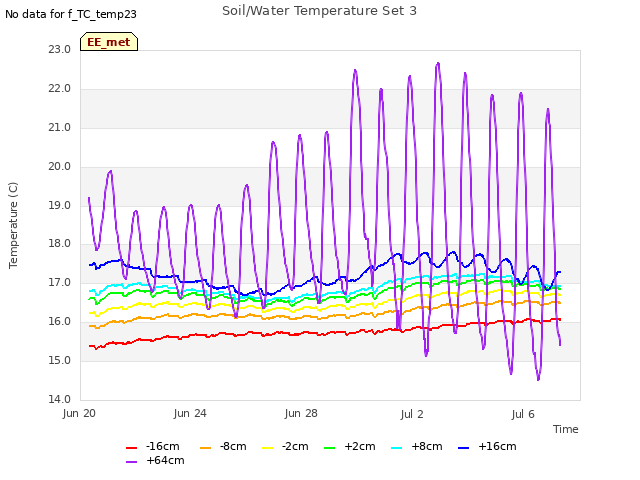Screen dimensions: 640x480
Task: Select the +16cm blue legend swatch
Action: (x=463, y=448)
